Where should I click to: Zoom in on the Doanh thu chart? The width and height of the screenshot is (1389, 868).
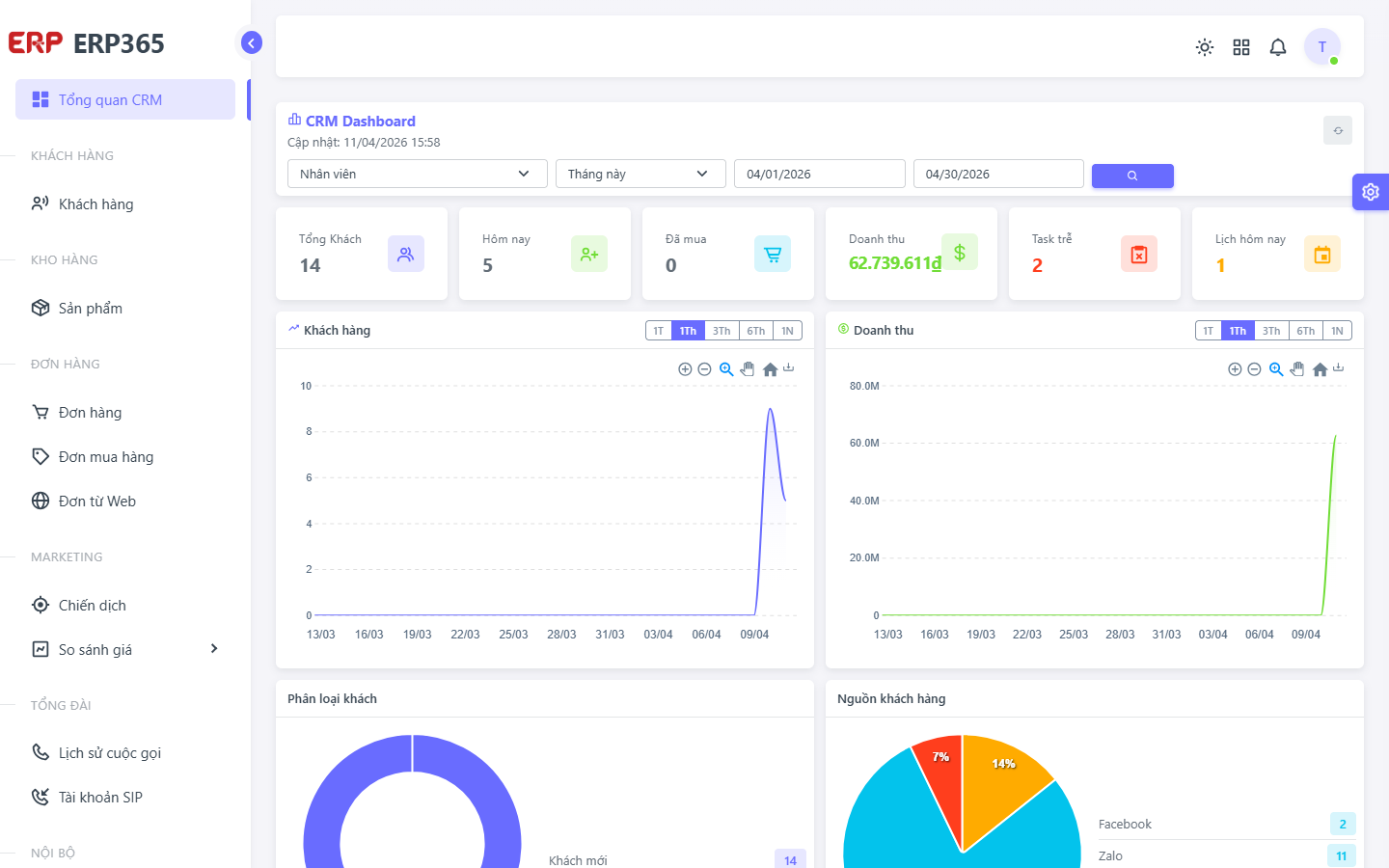(1235, 369)
